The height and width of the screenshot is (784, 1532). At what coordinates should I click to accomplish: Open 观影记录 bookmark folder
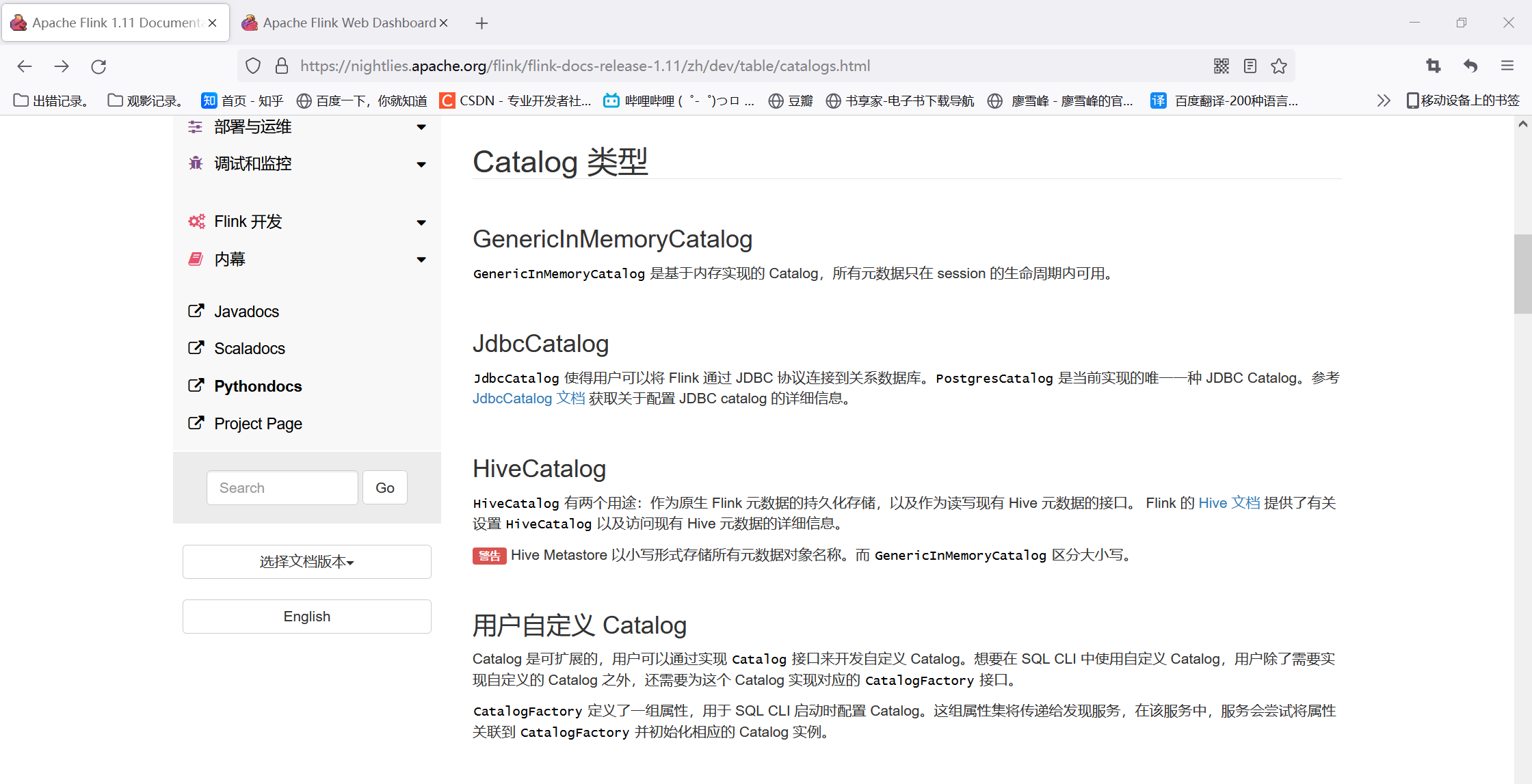click(x=146, y=101)
